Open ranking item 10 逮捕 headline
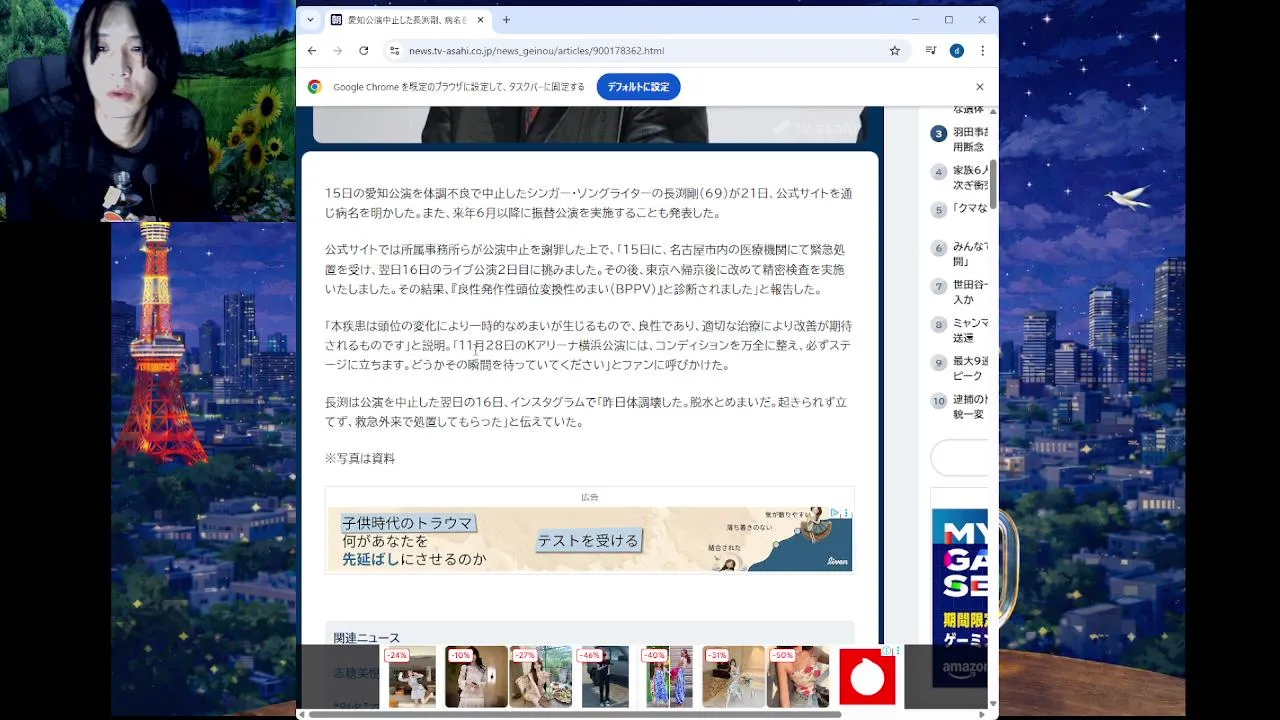1280x720 pixels. point(970,407)
